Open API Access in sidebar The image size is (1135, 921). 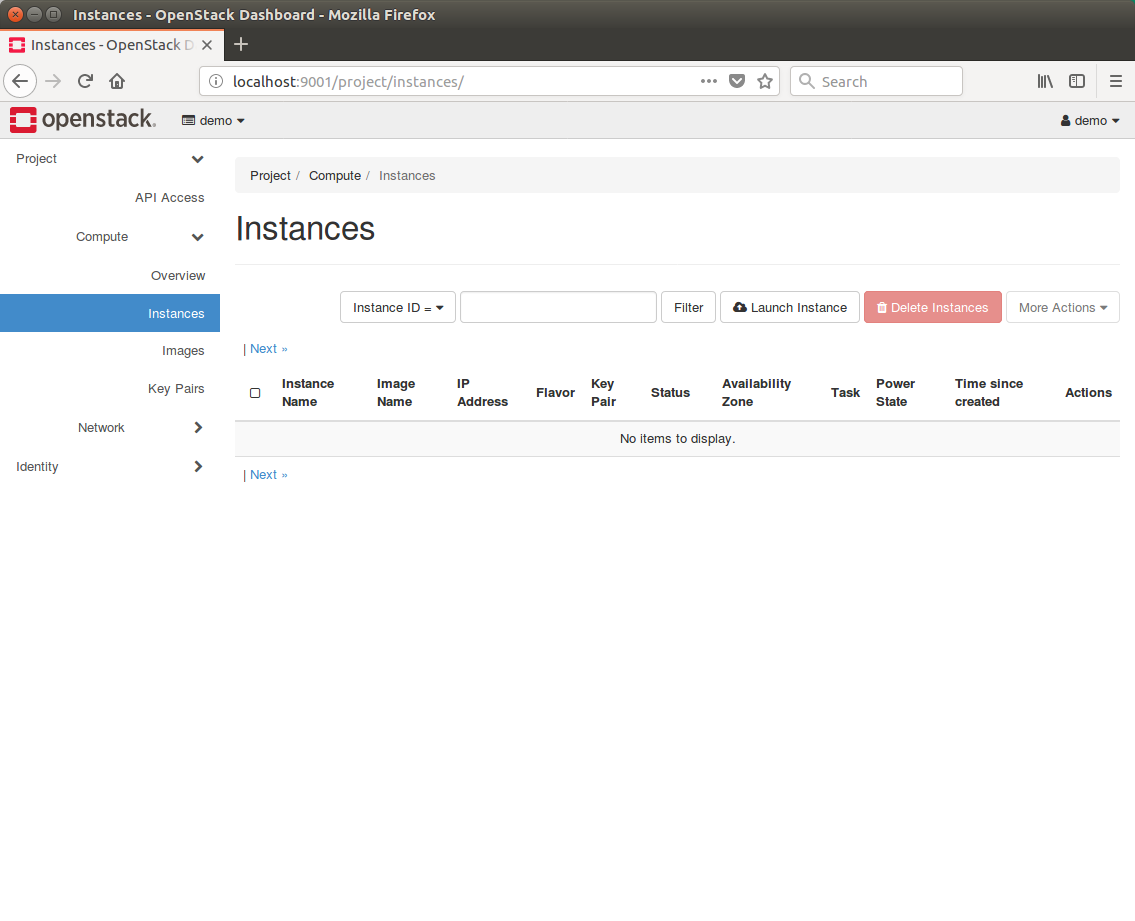click(x=169, y=198)
